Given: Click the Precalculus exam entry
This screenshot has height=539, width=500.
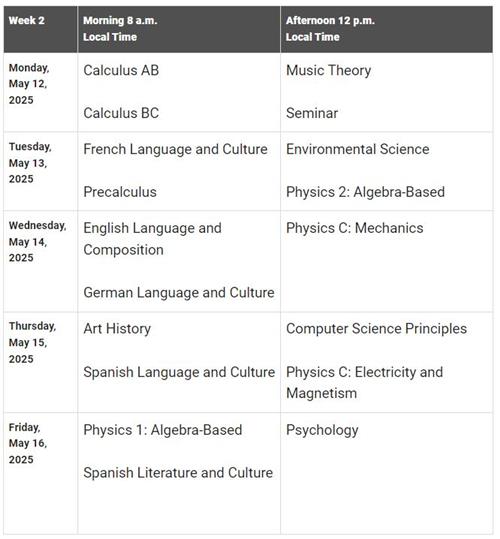Looking at the screenshot, I should click(x=120, y=192).
